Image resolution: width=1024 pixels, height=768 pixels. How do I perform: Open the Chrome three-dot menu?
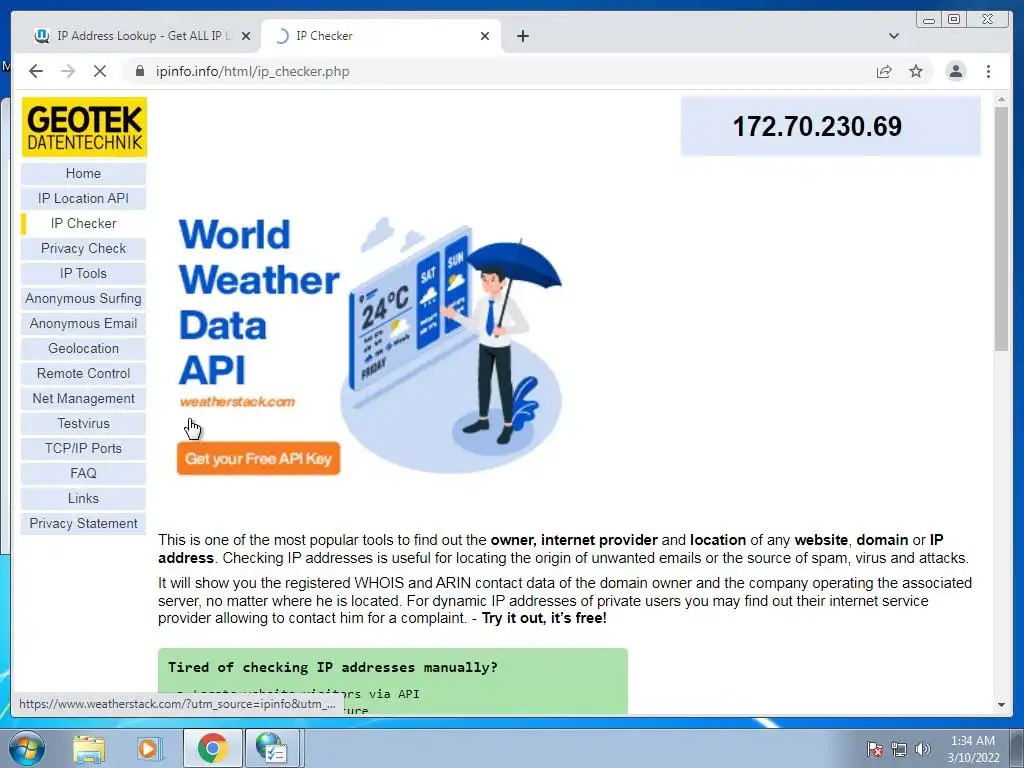(x=988, y=71)
